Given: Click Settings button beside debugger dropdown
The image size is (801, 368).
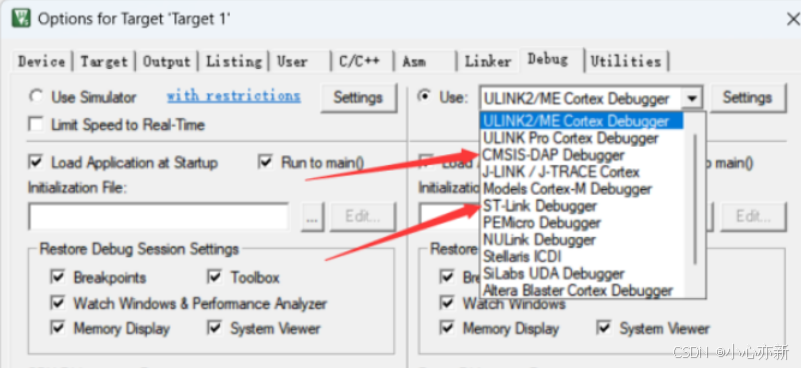Looking at the screenshot, I should pos(747,98).
